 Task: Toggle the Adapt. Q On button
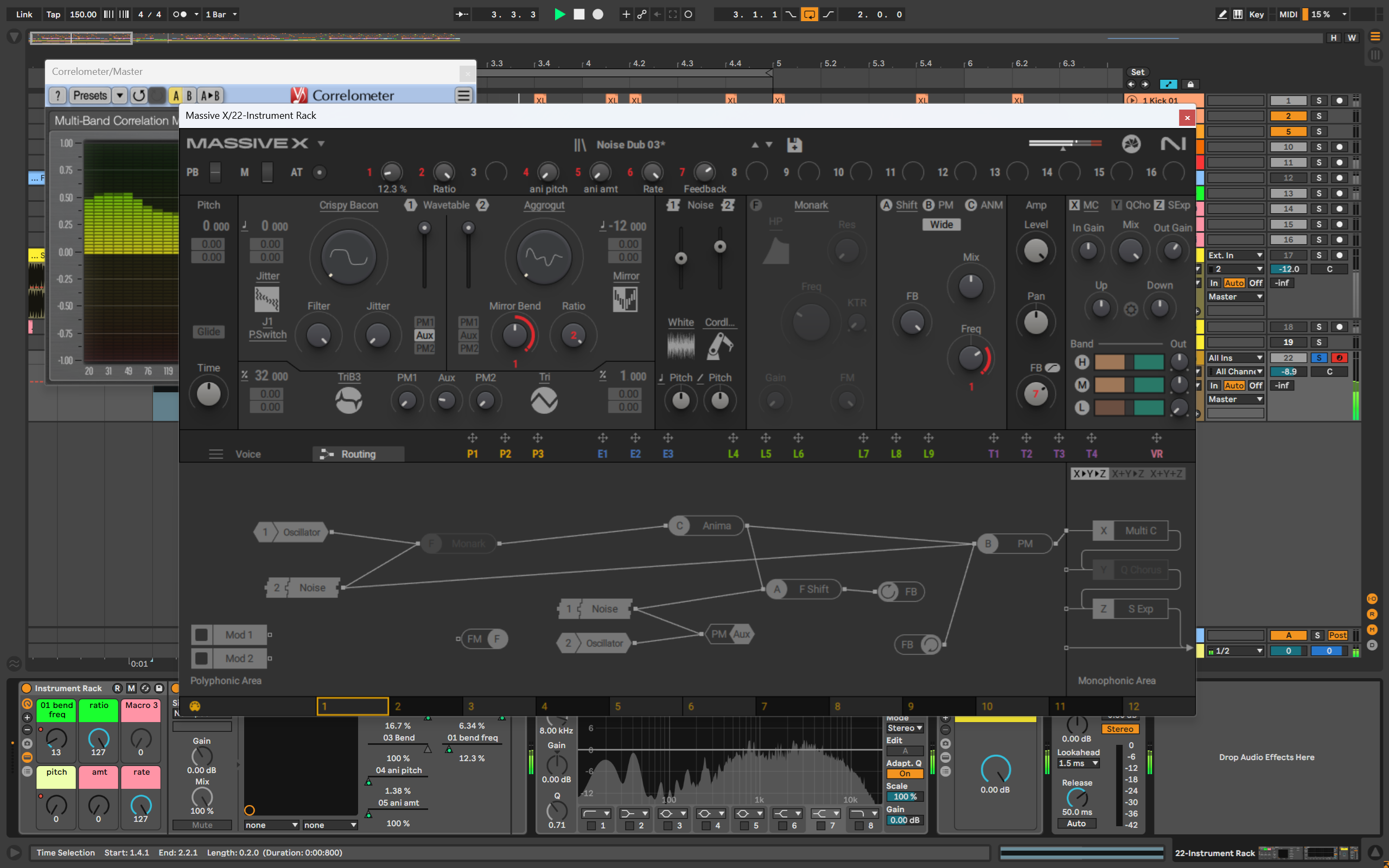904,773
